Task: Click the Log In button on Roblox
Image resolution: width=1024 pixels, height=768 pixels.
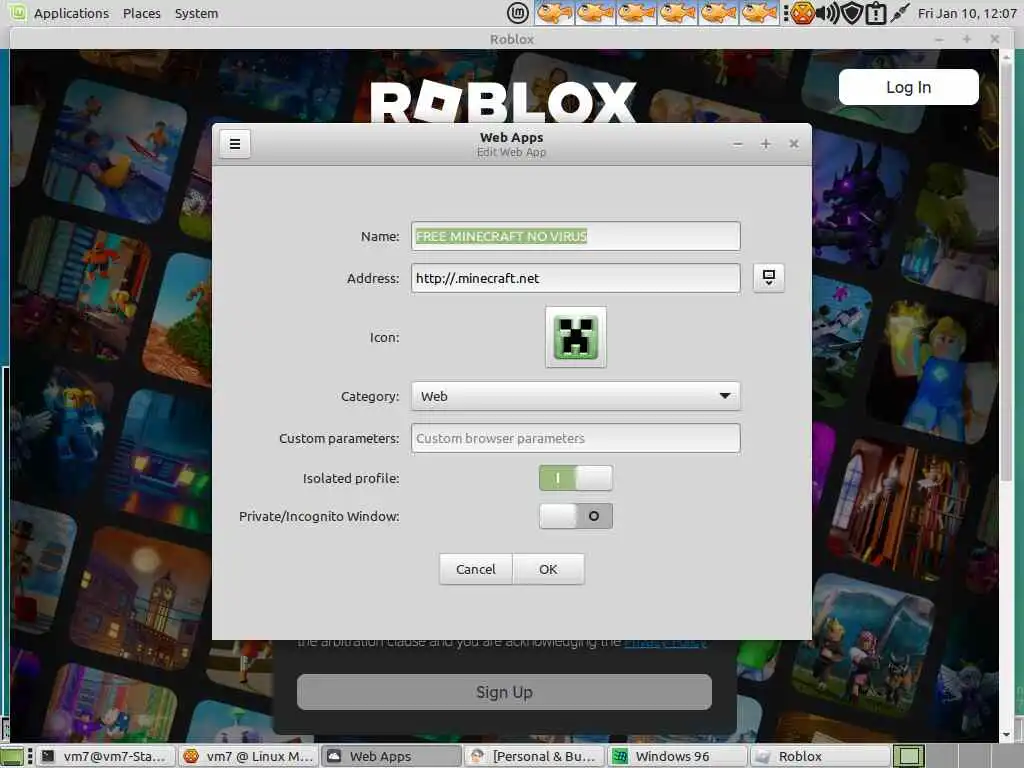Action: (908, 88)
